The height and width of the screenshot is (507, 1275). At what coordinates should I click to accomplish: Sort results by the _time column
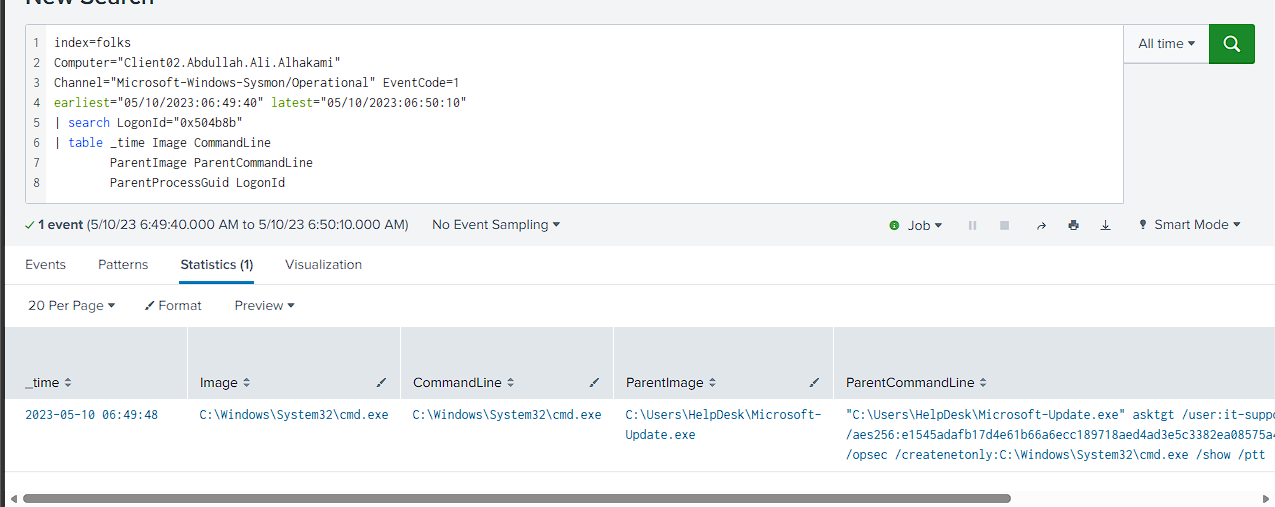click(48, 383)
